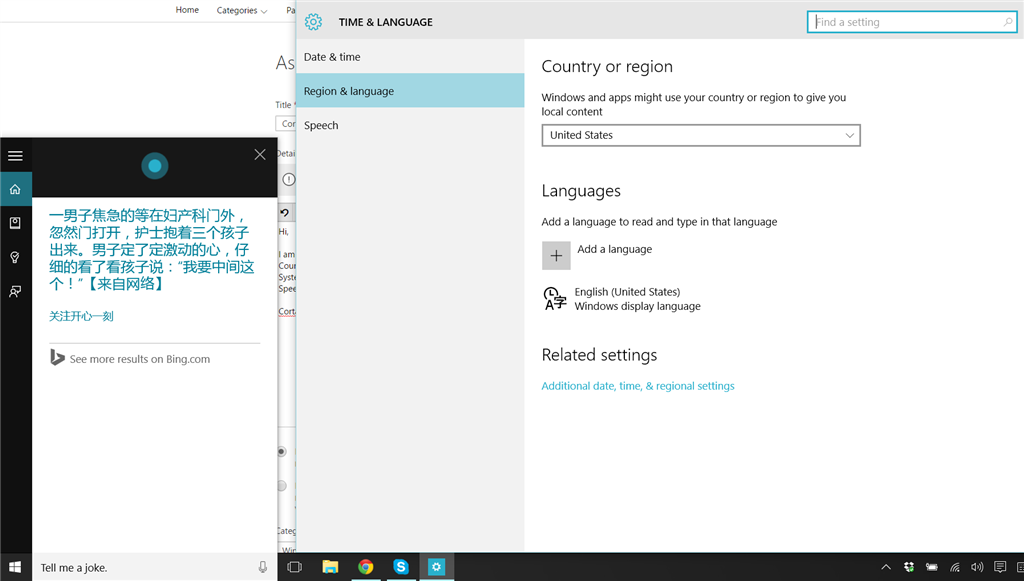The image size is (1024, 581).
Task: Click 关注开心一刻 link in Cortana
Action: coord(81,316)
